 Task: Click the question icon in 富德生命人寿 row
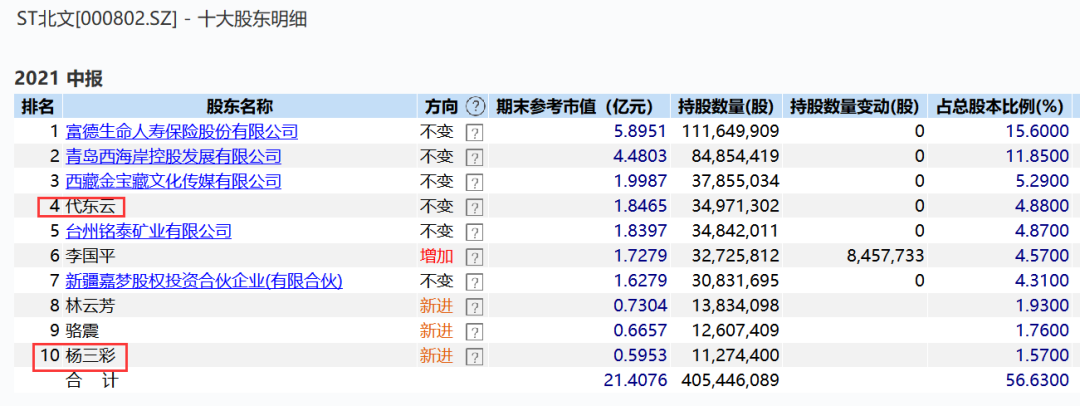[474, 132]
